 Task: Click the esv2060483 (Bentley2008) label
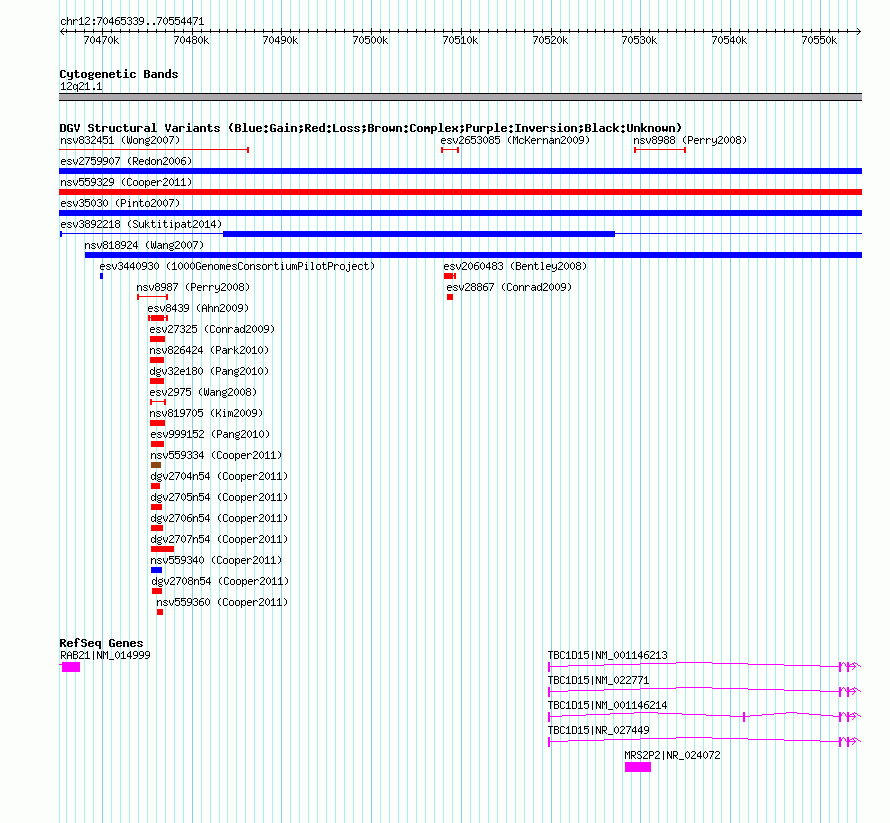pos(515,266)
